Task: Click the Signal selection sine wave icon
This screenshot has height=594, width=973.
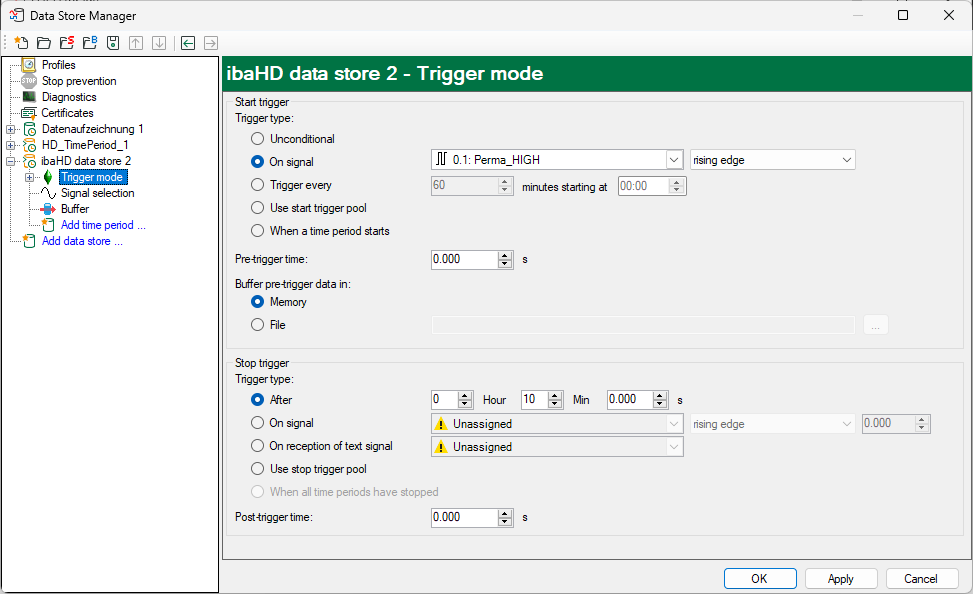Action: (48, 193)
